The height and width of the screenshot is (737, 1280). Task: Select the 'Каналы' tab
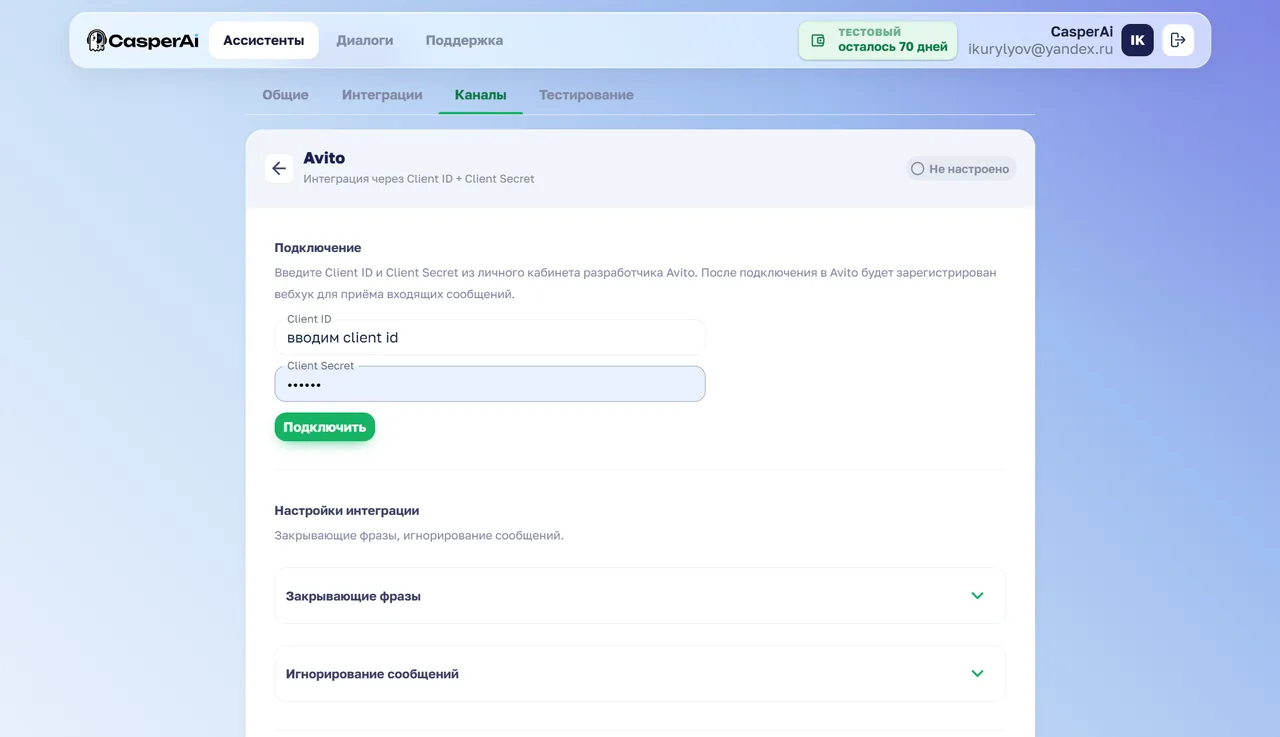pyautogui.click(x=480, y=95)
